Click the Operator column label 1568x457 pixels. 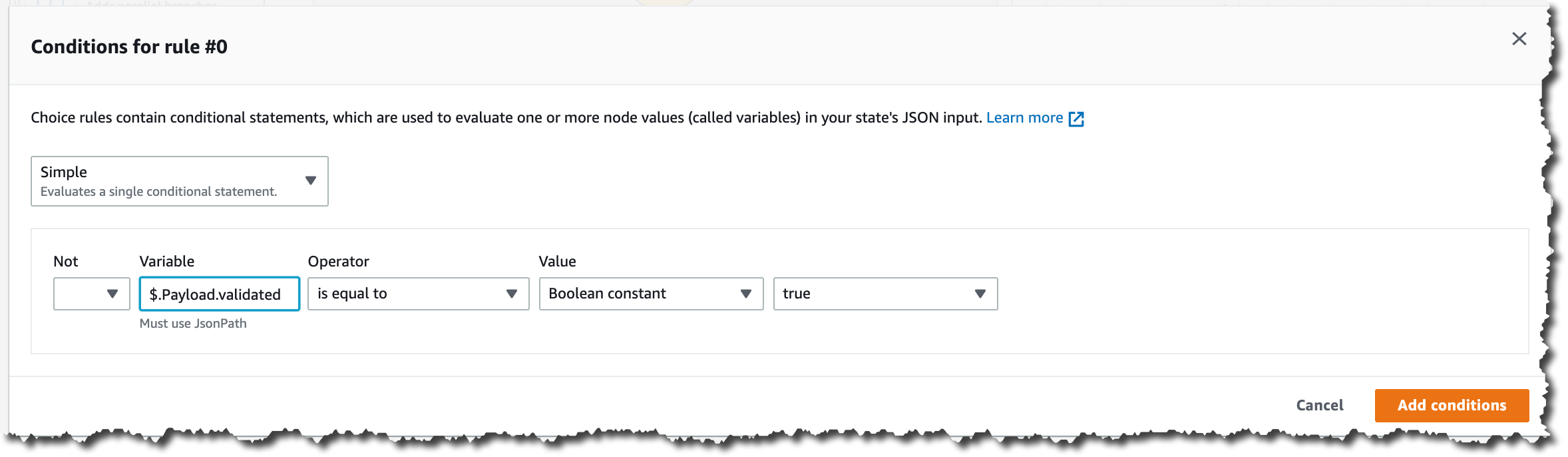(x=338, y=261)
